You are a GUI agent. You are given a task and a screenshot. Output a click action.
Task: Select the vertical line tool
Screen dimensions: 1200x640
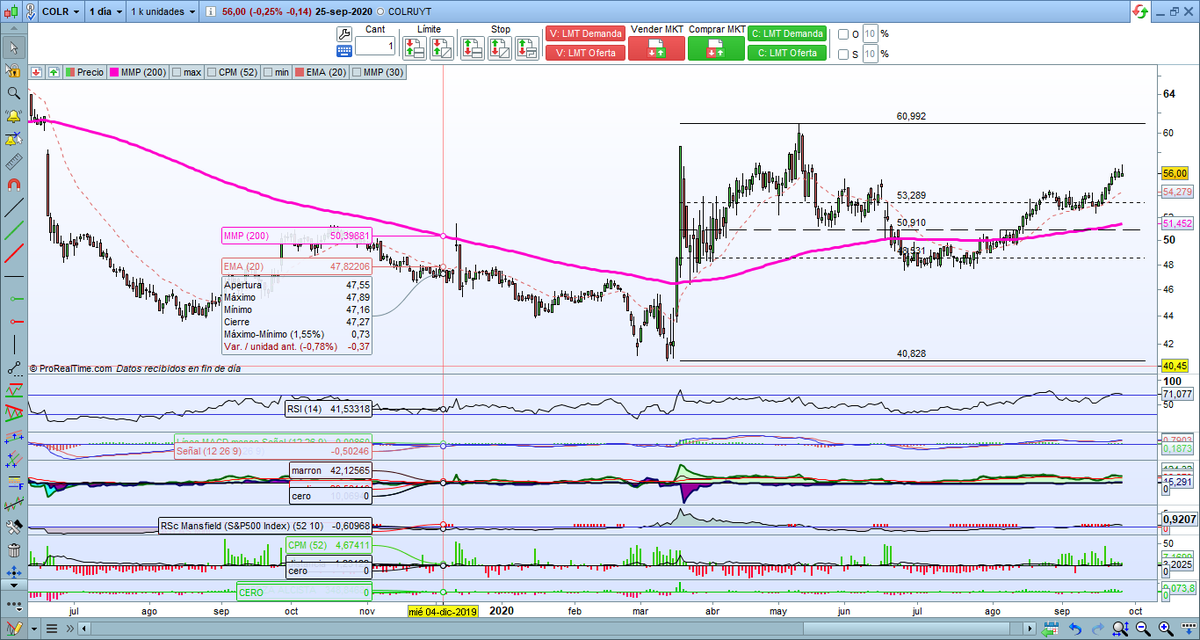(x=13, y=345)
